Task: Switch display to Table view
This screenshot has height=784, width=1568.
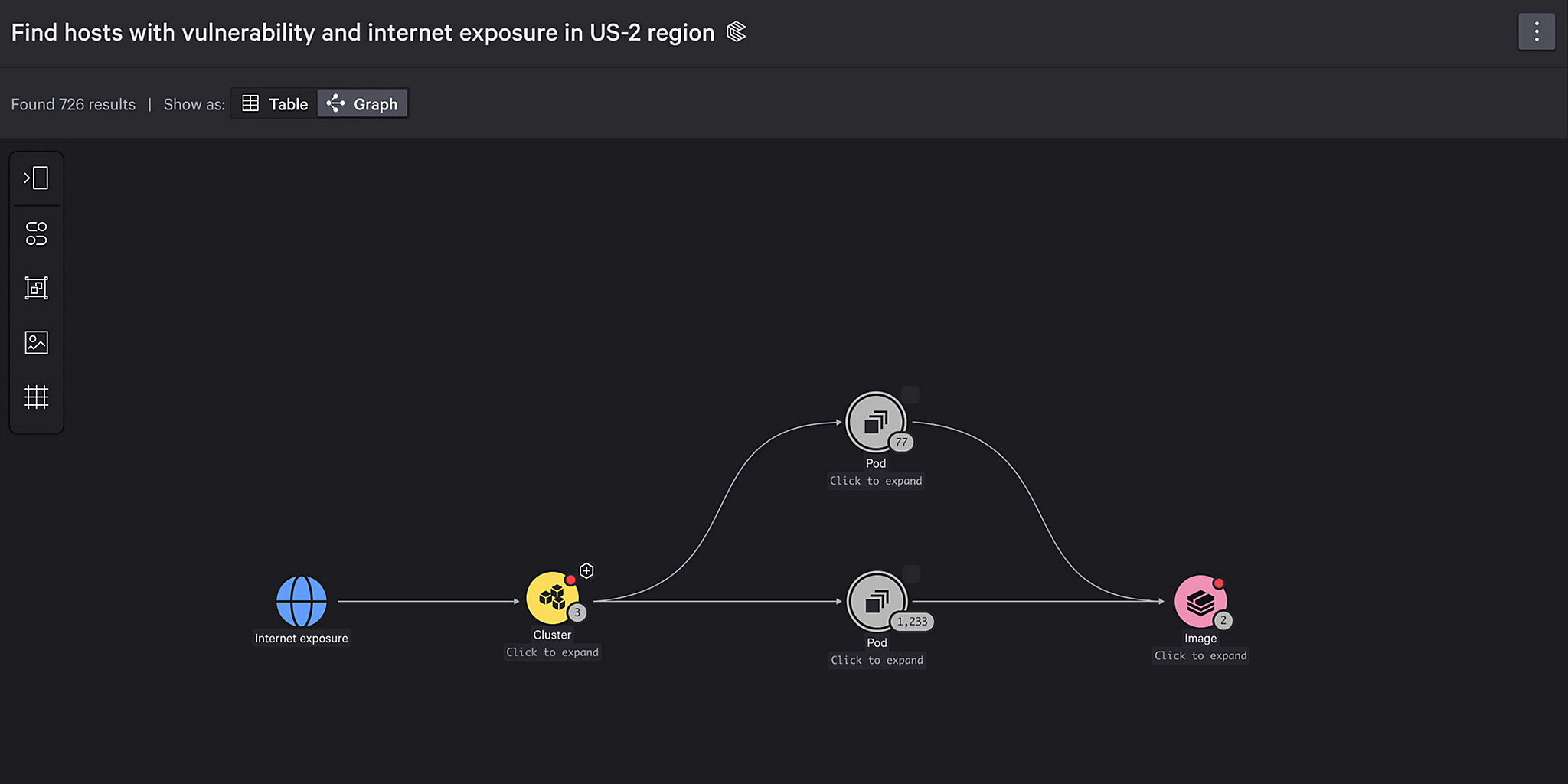Action: coord(273,103)
